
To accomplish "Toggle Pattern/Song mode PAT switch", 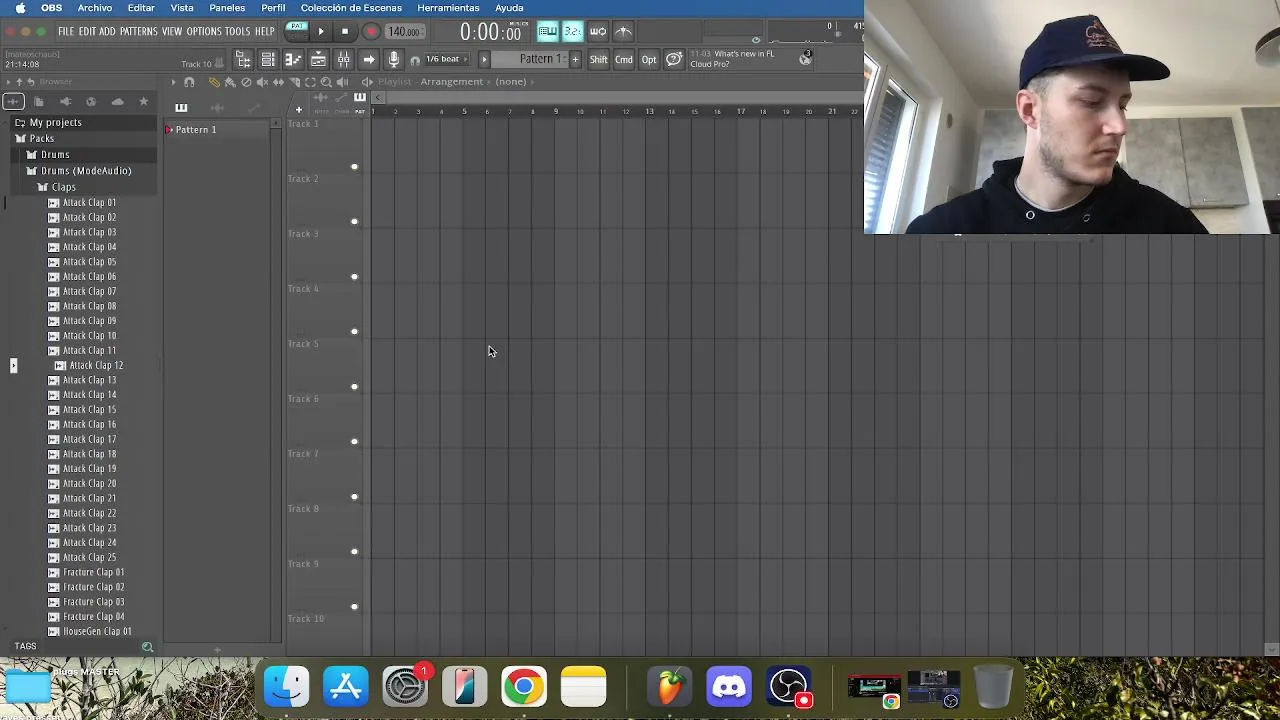I will pyautogui.click(x=297, y=32).
